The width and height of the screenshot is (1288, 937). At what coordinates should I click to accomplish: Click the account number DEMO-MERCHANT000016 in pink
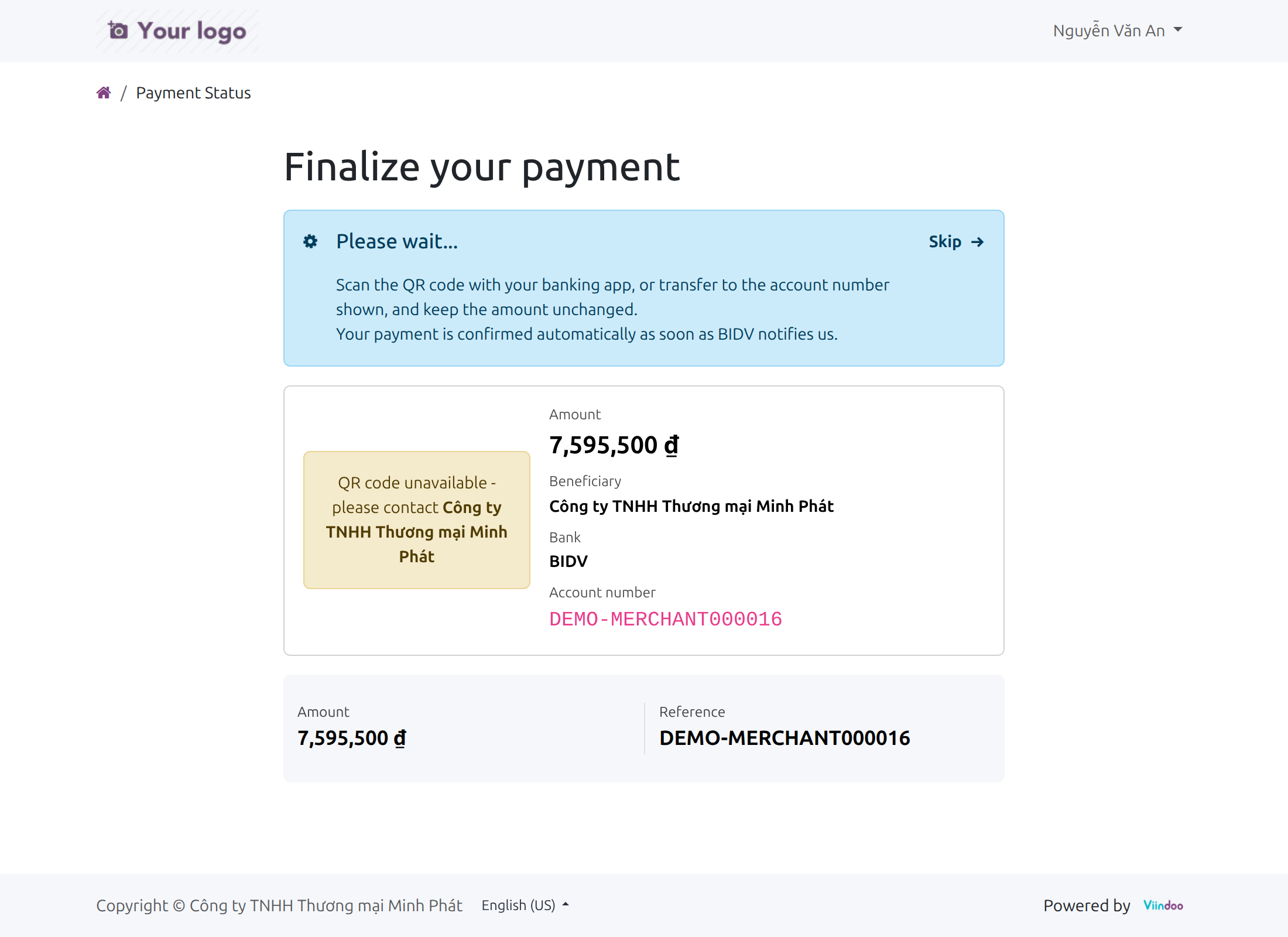click(x=666, y=619)
